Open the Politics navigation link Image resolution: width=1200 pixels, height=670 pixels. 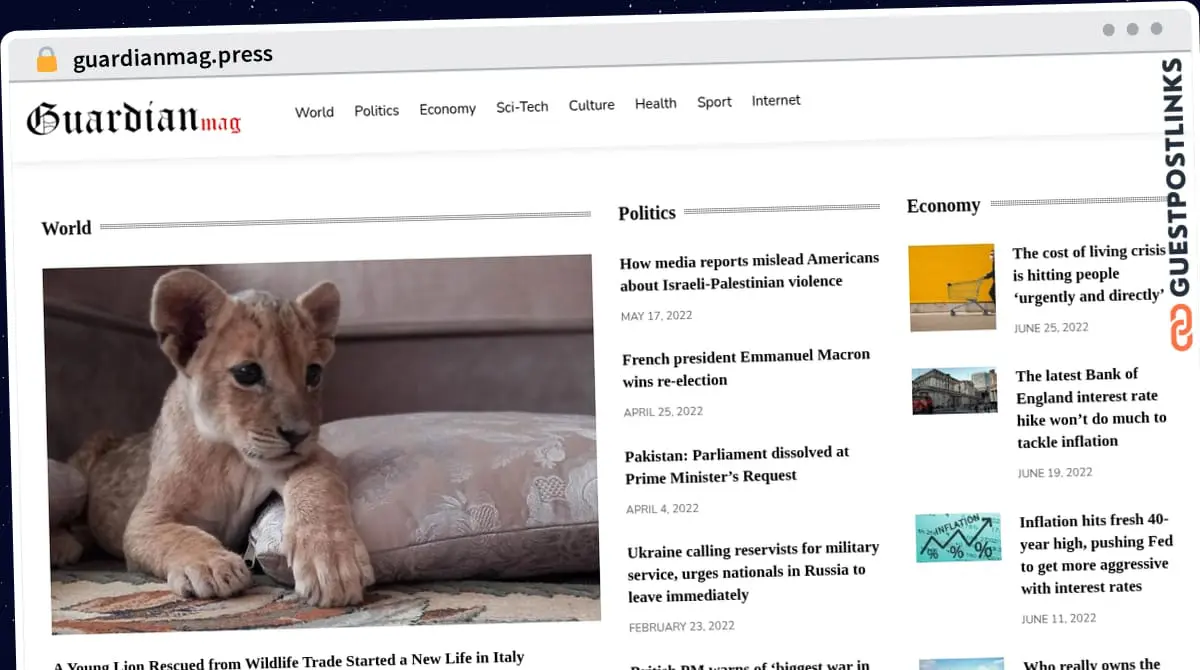pyautogui.click(x=376, y=110)
